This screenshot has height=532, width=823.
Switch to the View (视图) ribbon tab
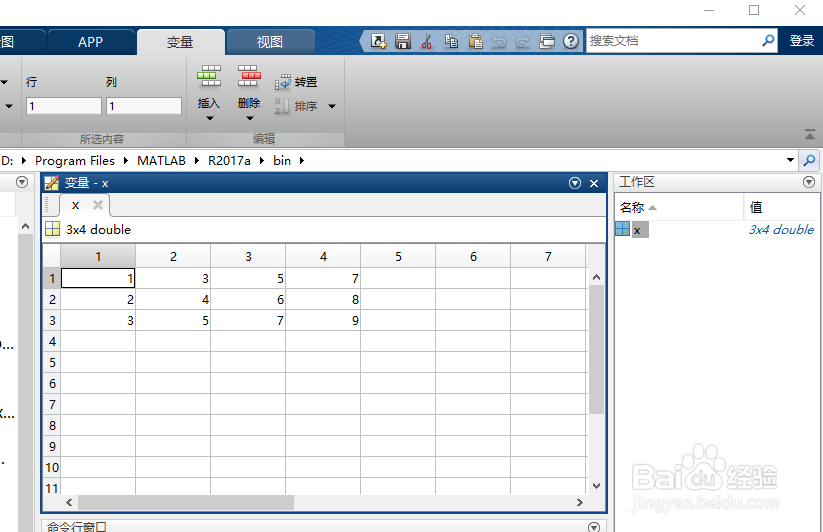point(270,42)
